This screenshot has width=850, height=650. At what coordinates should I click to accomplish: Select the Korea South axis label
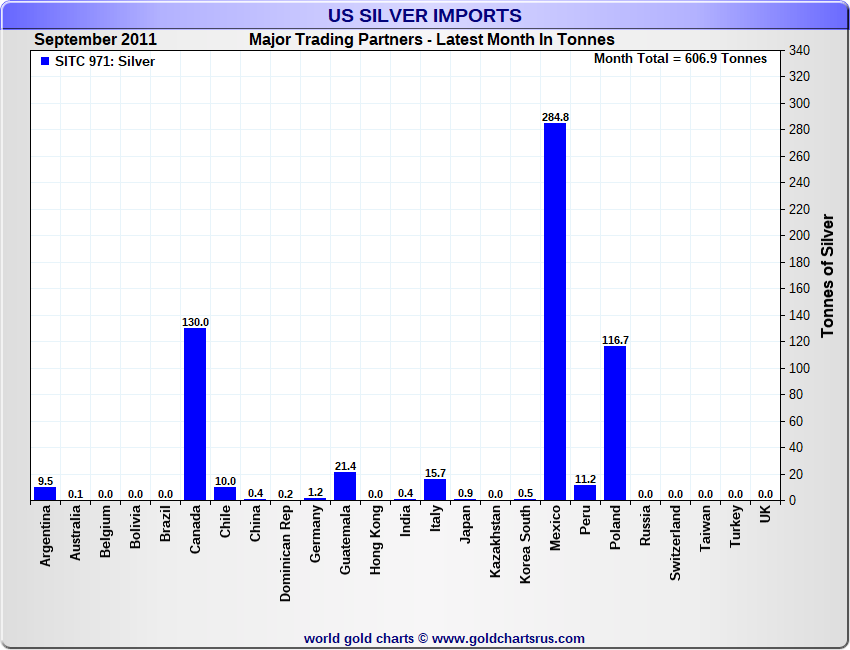[525, 545]
